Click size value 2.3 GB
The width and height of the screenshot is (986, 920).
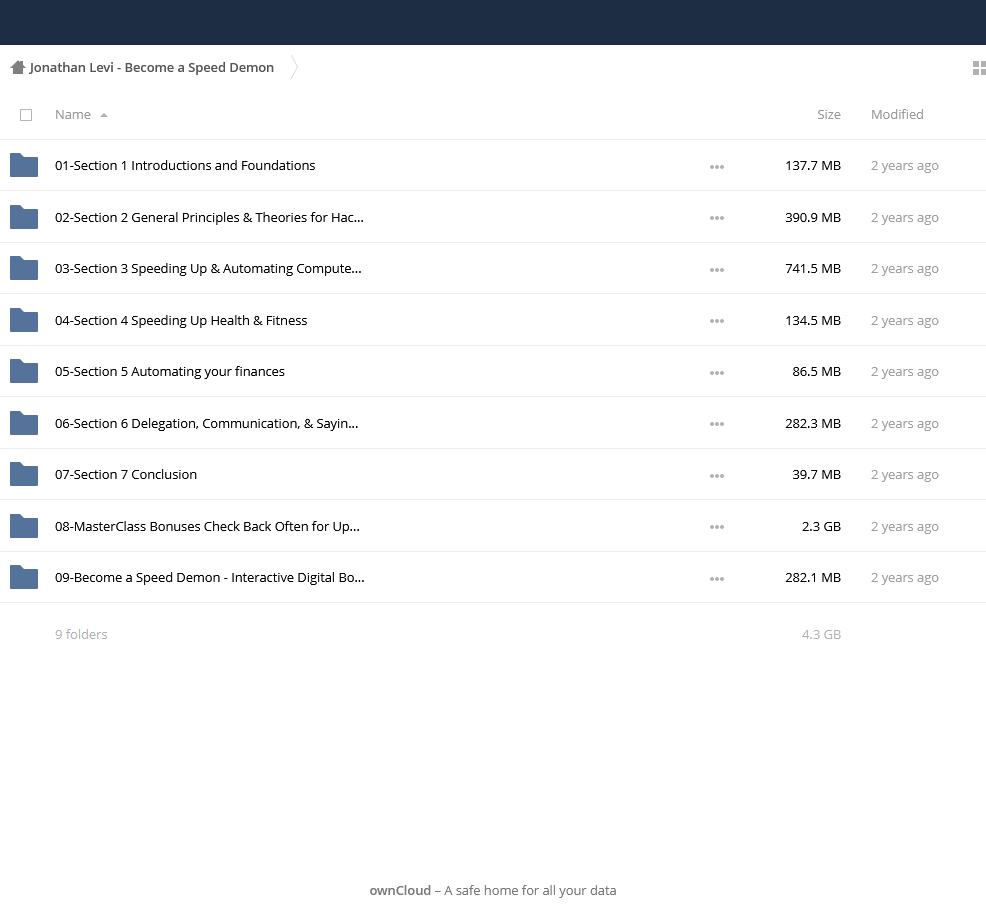(821, 526)
